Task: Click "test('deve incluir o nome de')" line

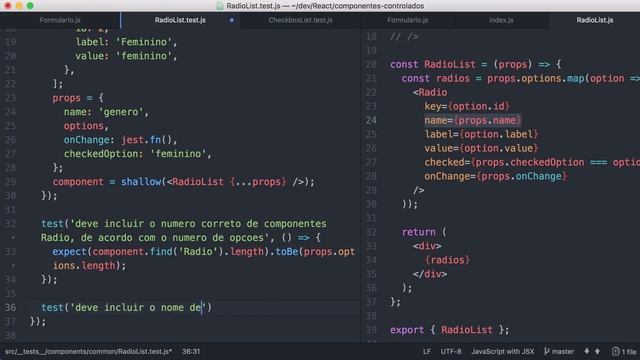Action: point(126,307)
